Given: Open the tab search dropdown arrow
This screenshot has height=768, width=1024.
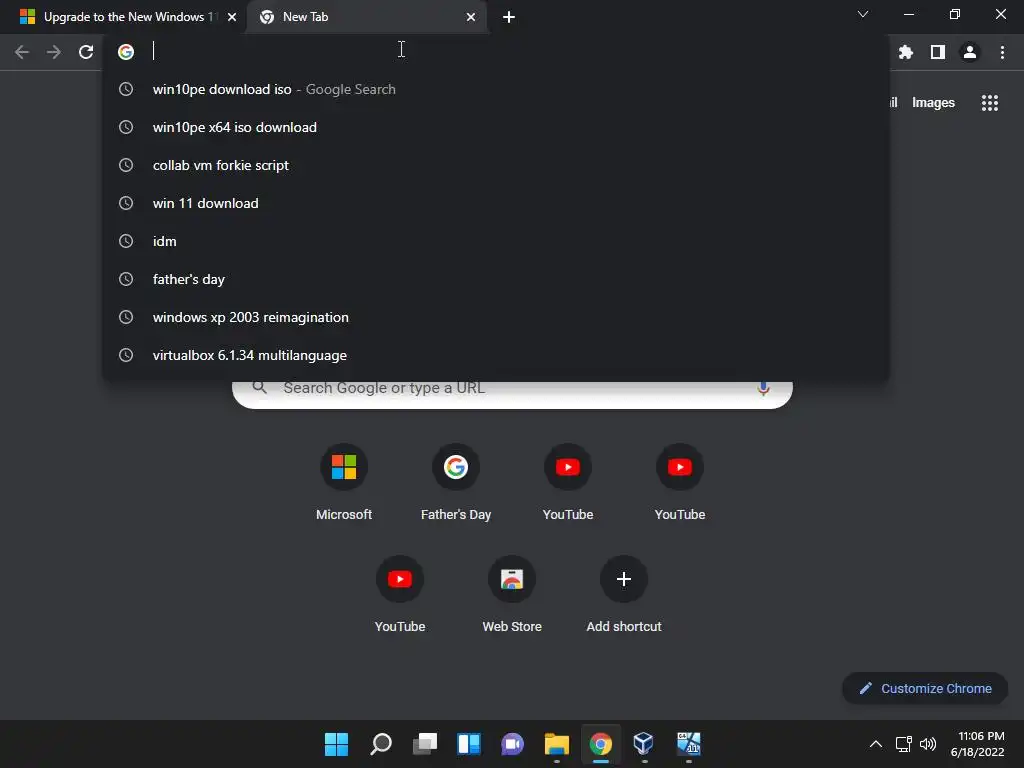Looking at the screenshot, I should tap(863, 14).
